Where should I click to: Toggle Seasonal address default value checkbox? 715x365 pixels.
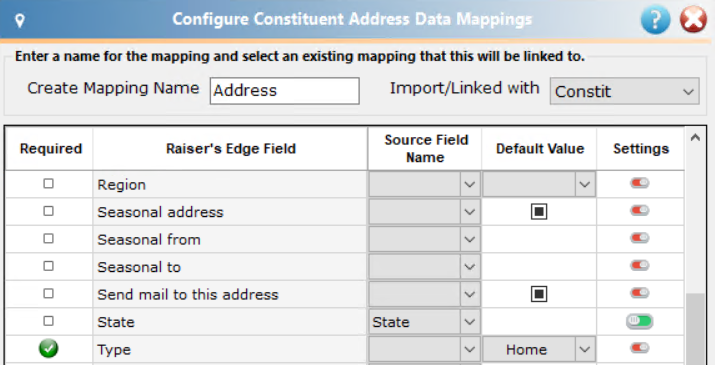(x=539, y=212)
